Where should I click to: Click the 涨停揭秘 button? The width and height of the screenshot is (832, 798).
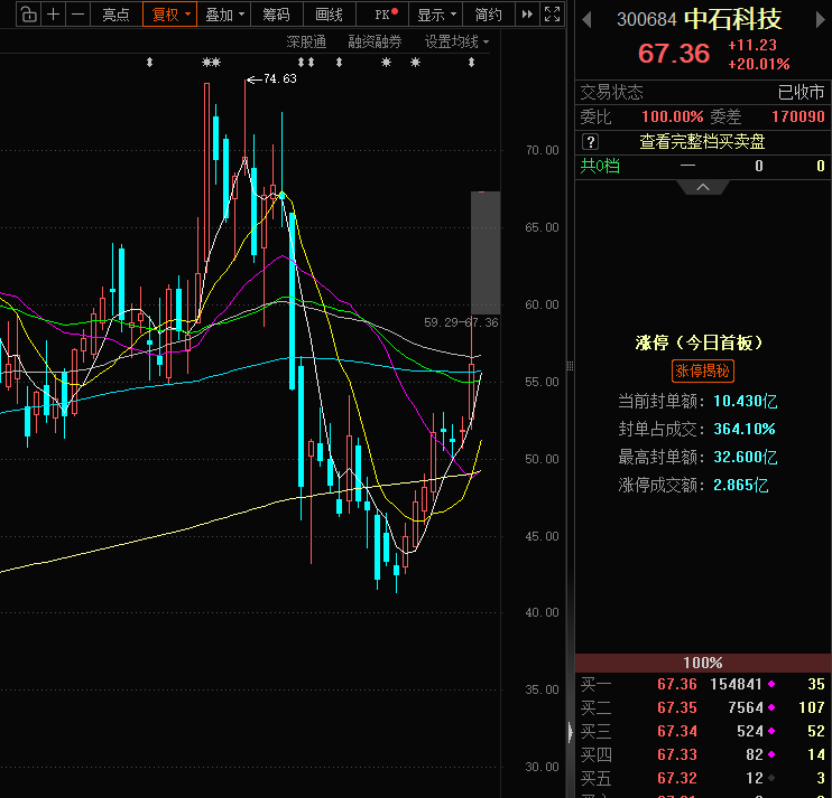[703, 370]
